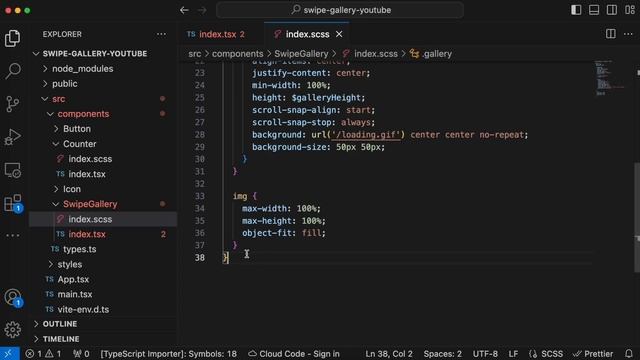Open the Manage settings gear
The image size is (640, 360).
pos(12,329)
